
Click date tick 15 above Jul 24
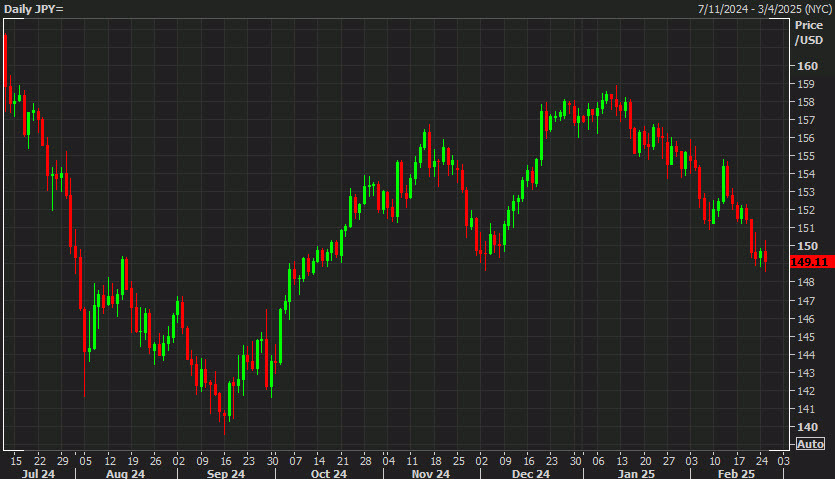tap(17, 461)
